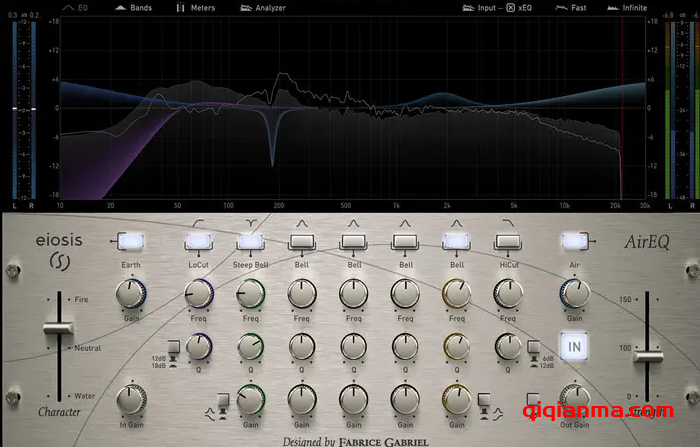Click the In Gain knob
Screen dimensions: 700x447
click(131, 400)
